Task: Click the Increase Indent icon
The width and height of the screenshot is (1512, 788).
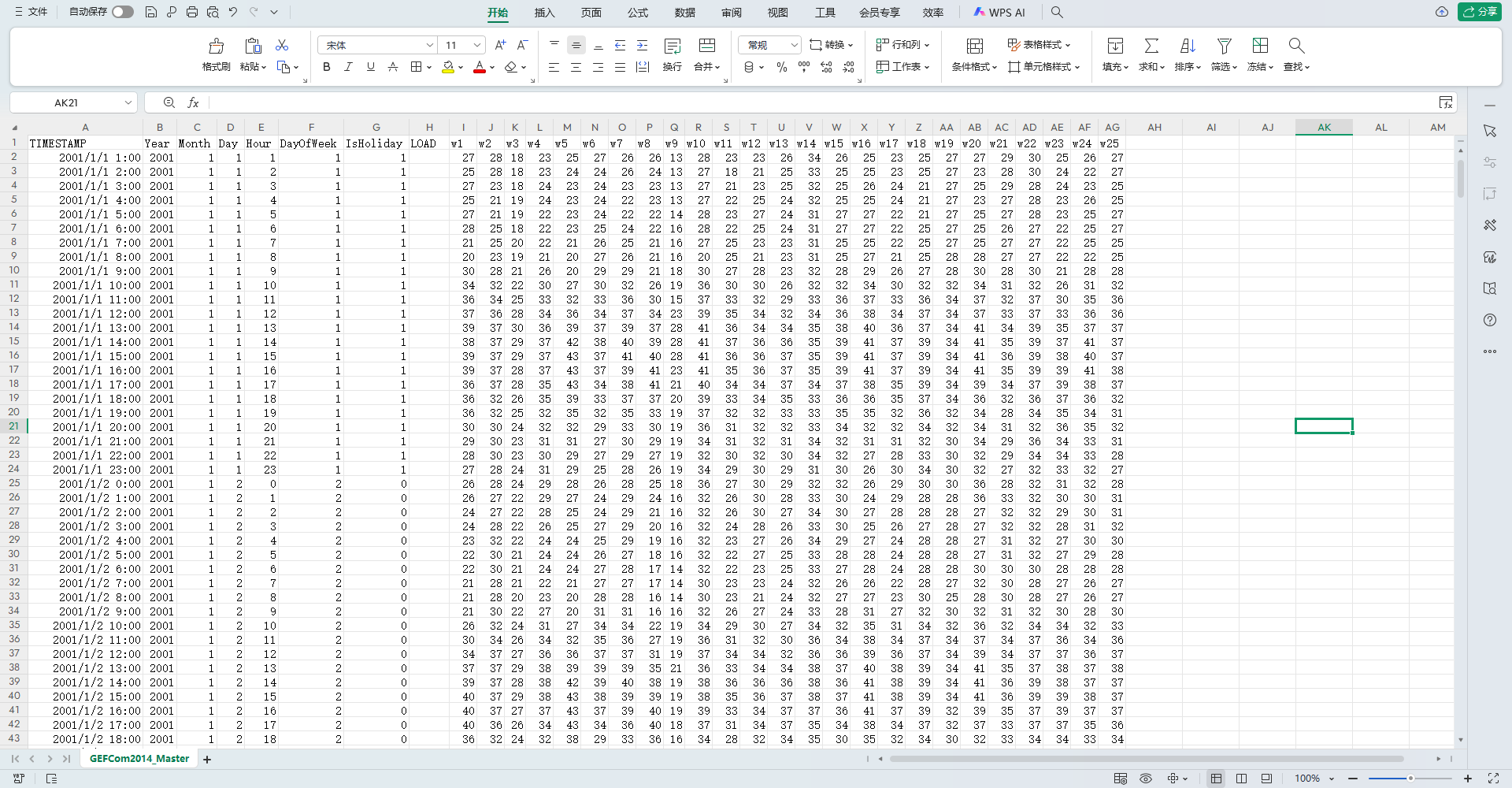Action: 643,45
